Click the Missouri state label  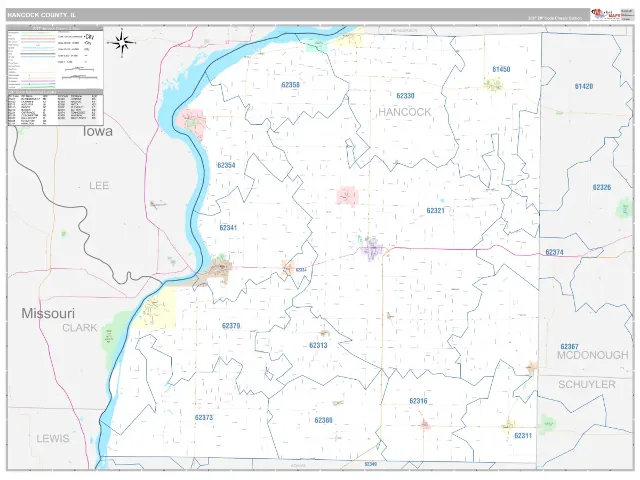pos(48,313)
